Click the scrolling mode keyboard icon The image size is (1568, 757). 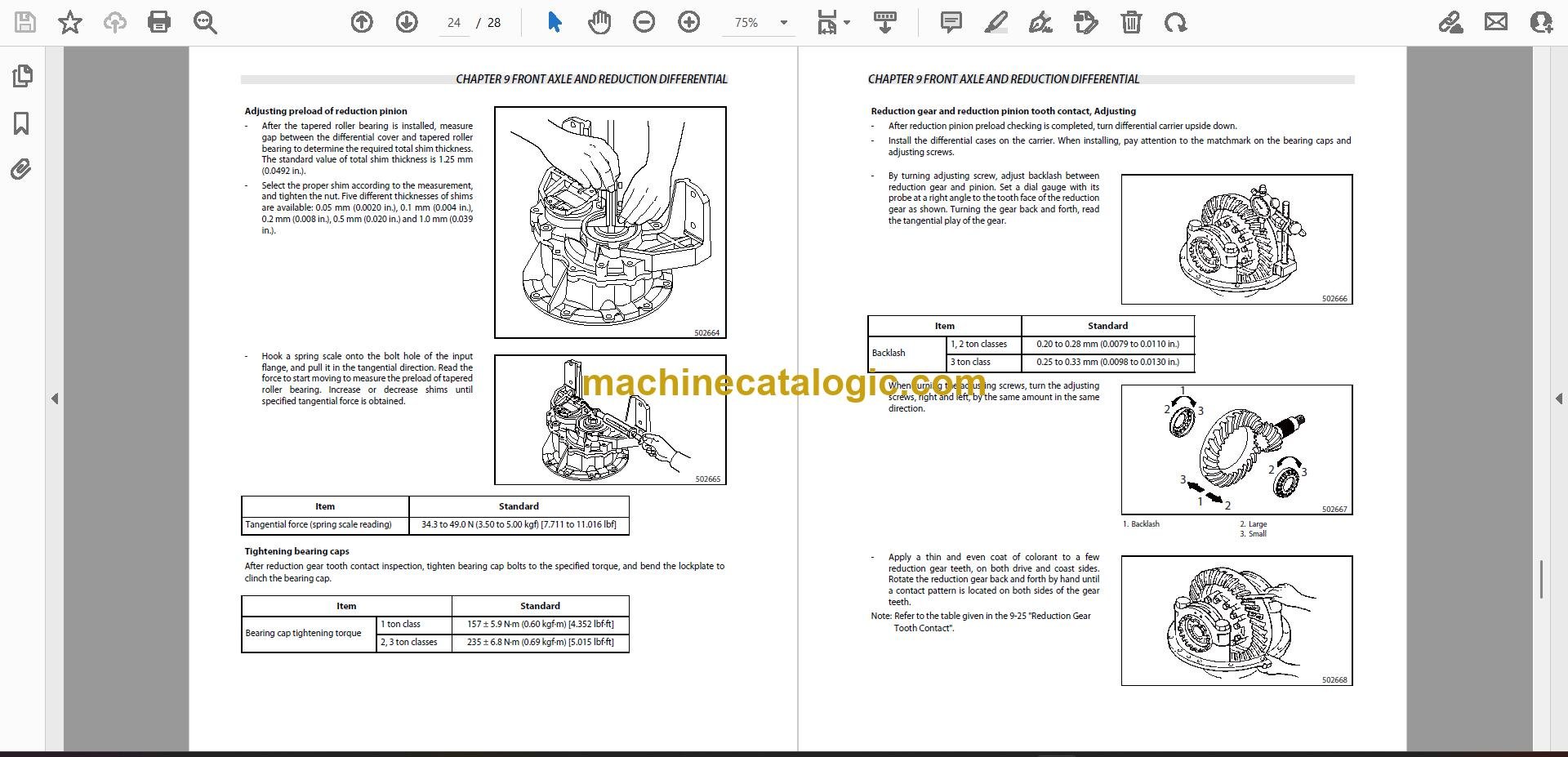(885, 22)
